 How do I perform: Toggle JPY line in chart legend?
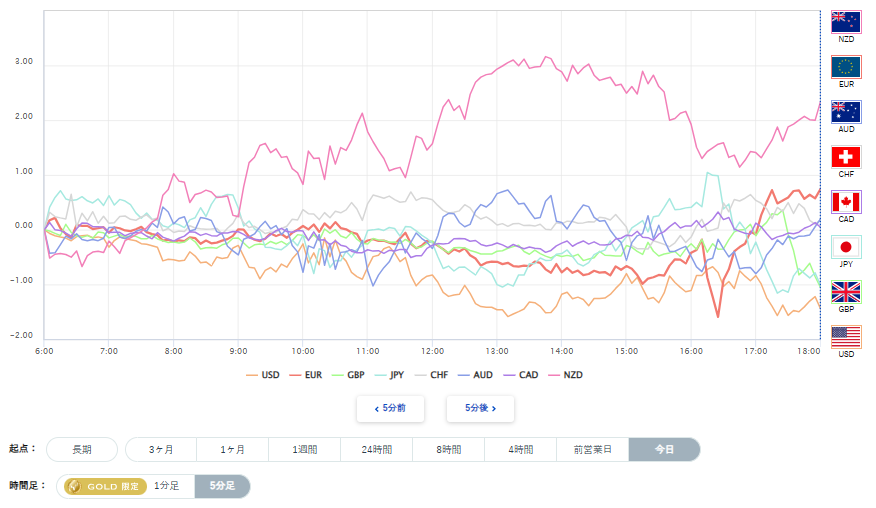(x=389, y=375)
